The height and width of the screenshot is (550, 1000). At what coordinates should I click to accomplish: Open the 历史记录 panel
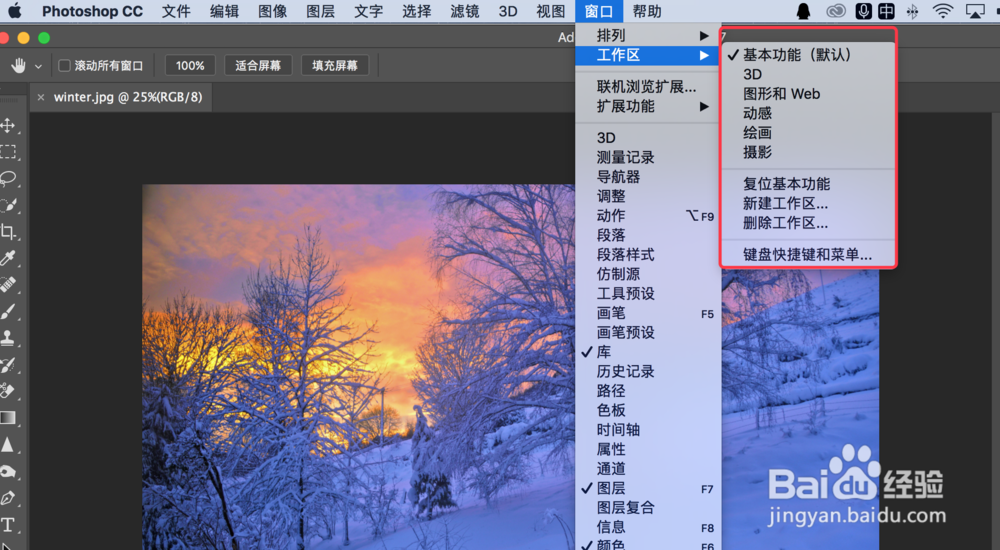pos(648,371)
